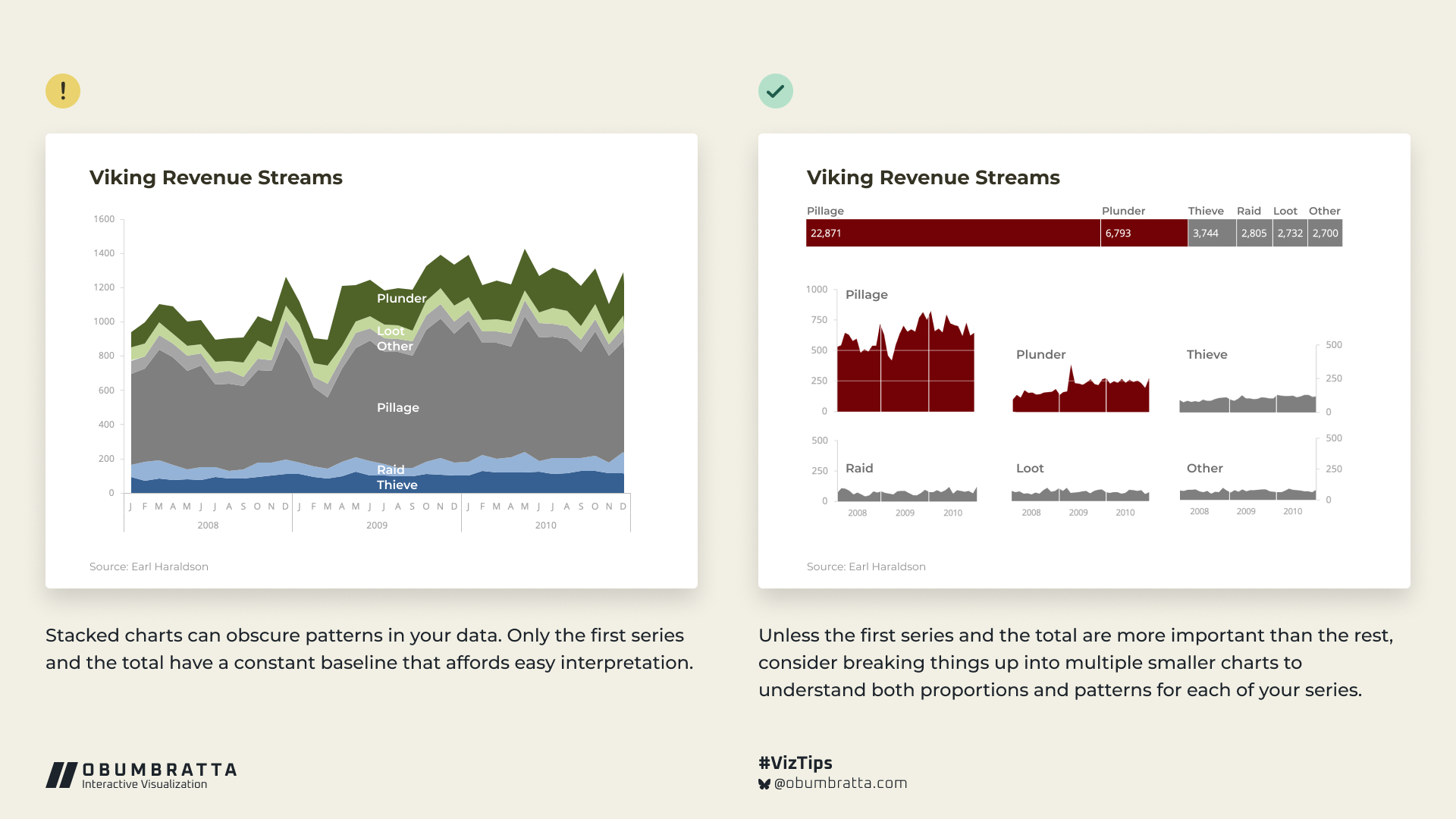Open the @obumbratta.com handle link
This screenshot has width=1456, height=819.
840,783
